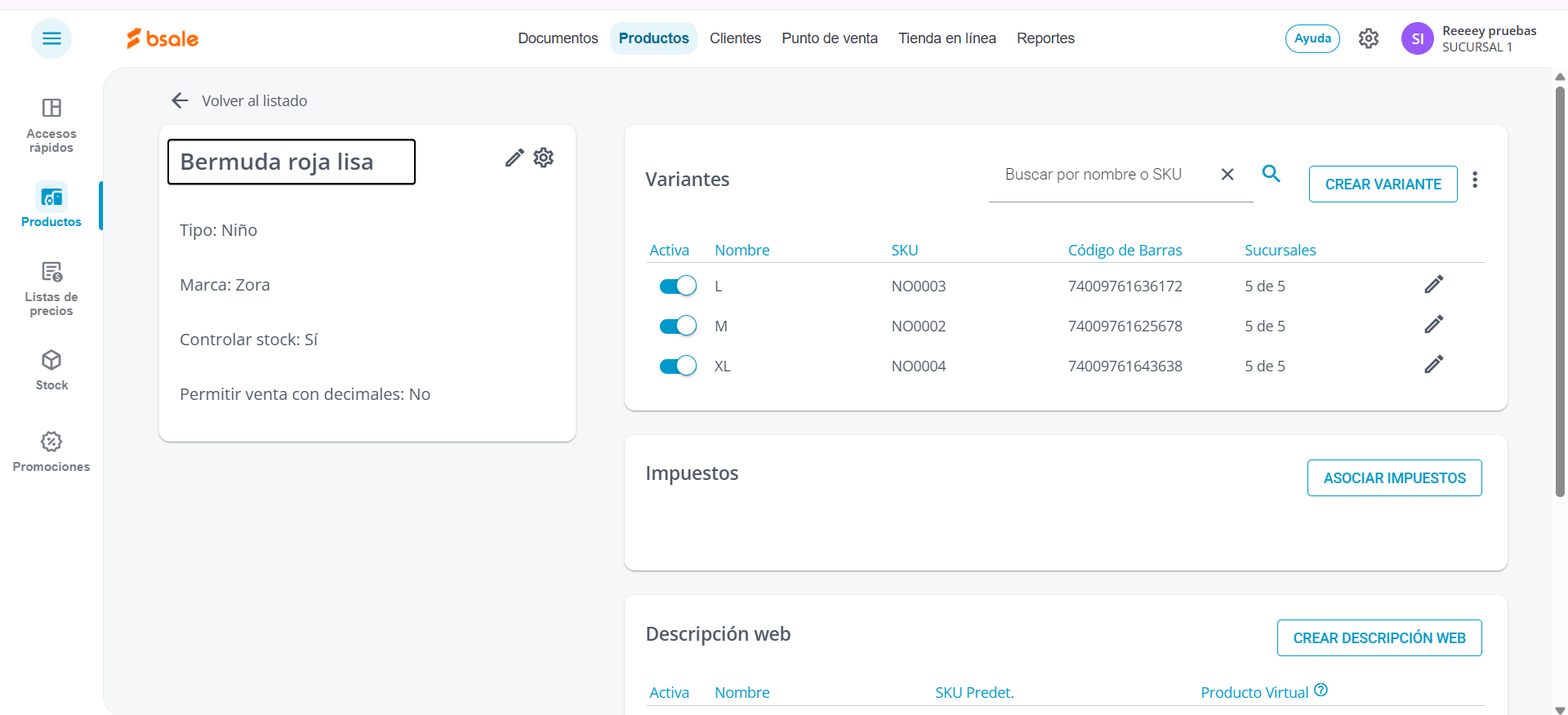Edit product name with pencil icon
1568x715 pixels.
coord(514,158)
